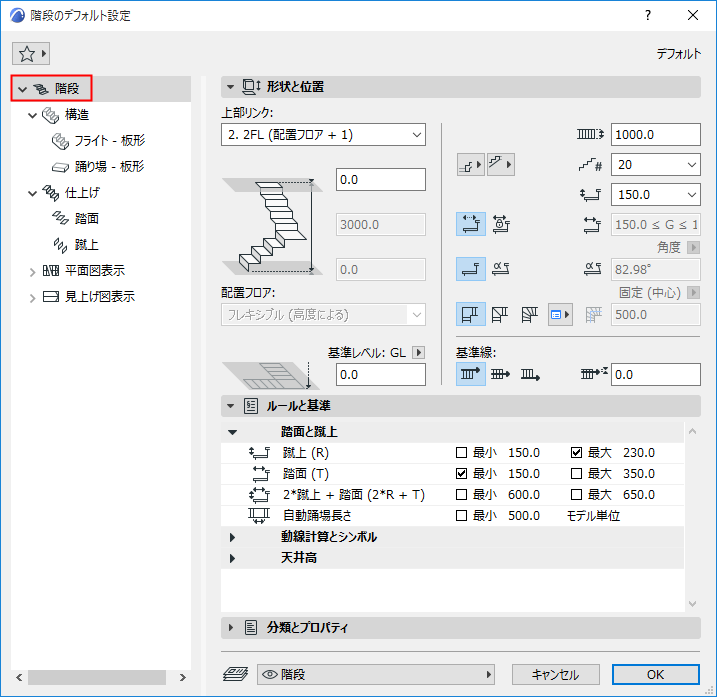Enable 自動踊場長さ 最小 checkbox

[x=461, y=516]
